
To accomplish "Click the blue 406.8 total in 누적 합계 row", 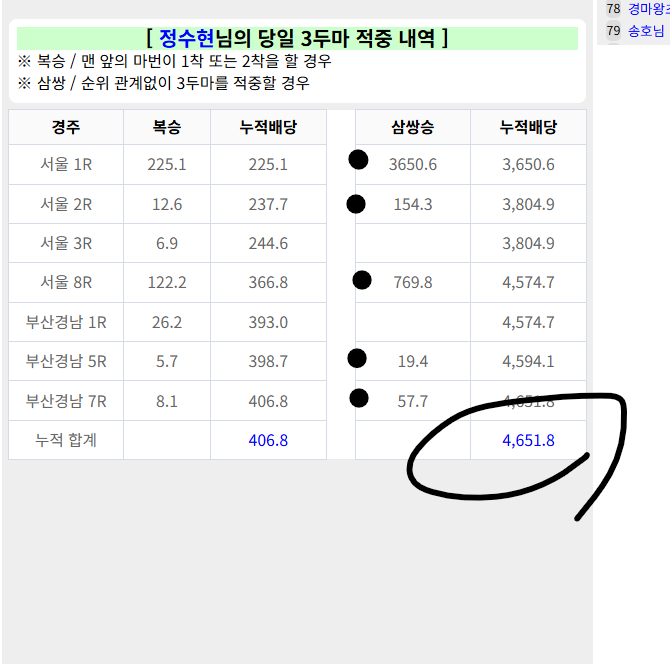I will pos(268,440).
